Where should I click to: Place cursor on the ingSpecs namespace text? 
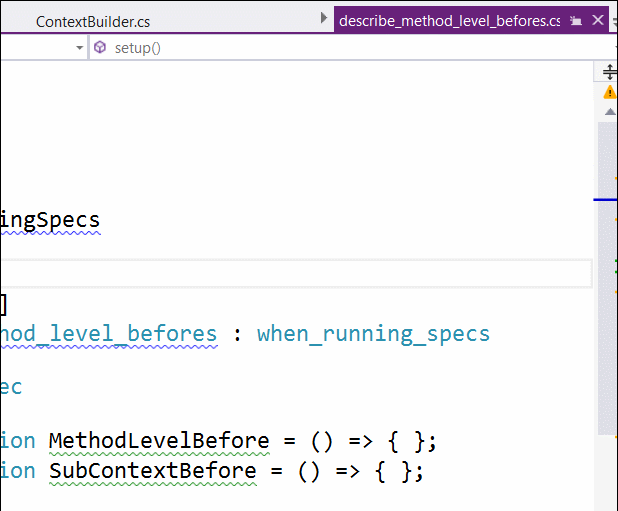[50, 220]
